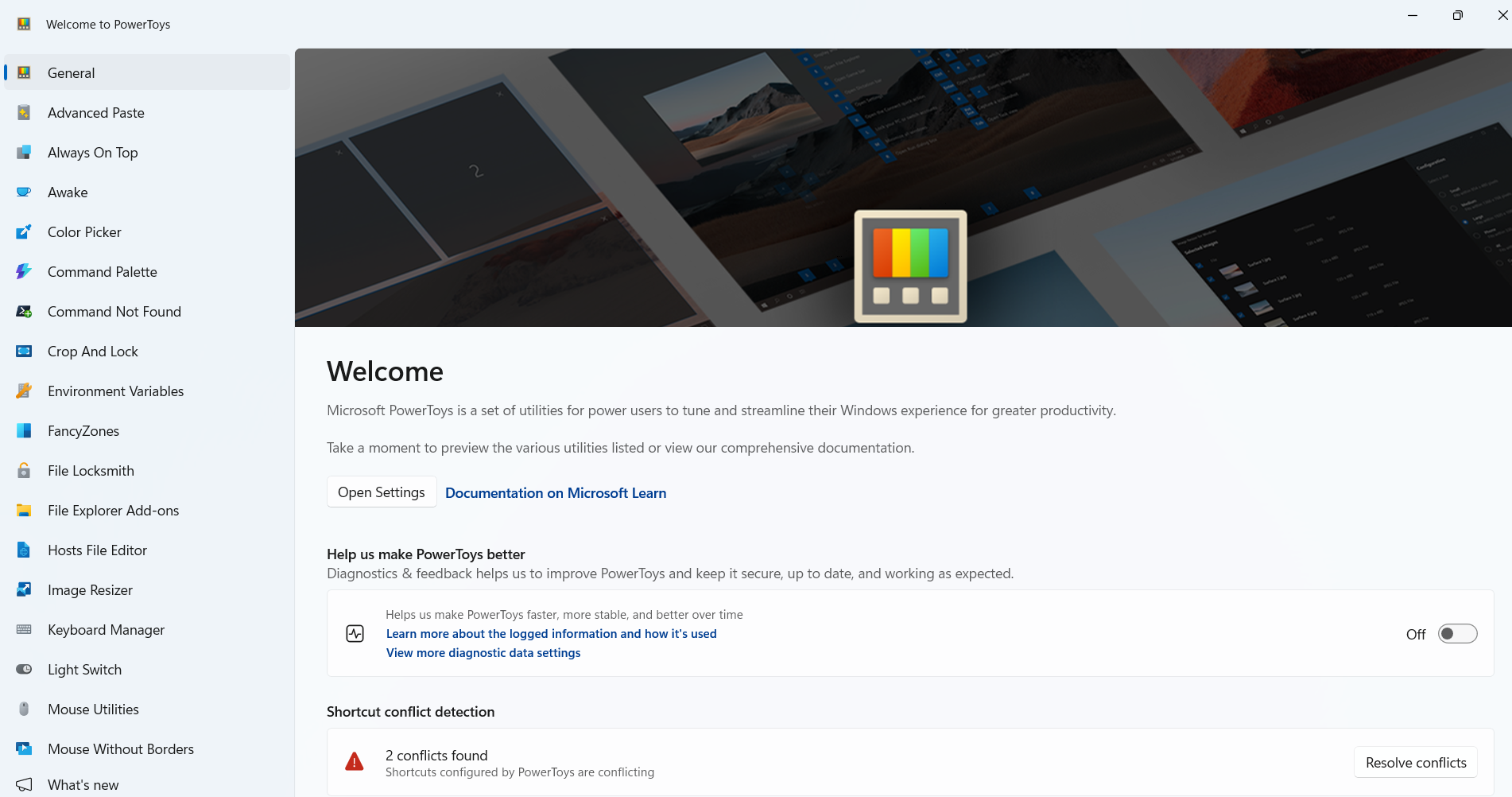The width and height of the screenshot is (1512, 797).
Task: Click the large PowerToys logo in the banner
Action: coord(910,266)
